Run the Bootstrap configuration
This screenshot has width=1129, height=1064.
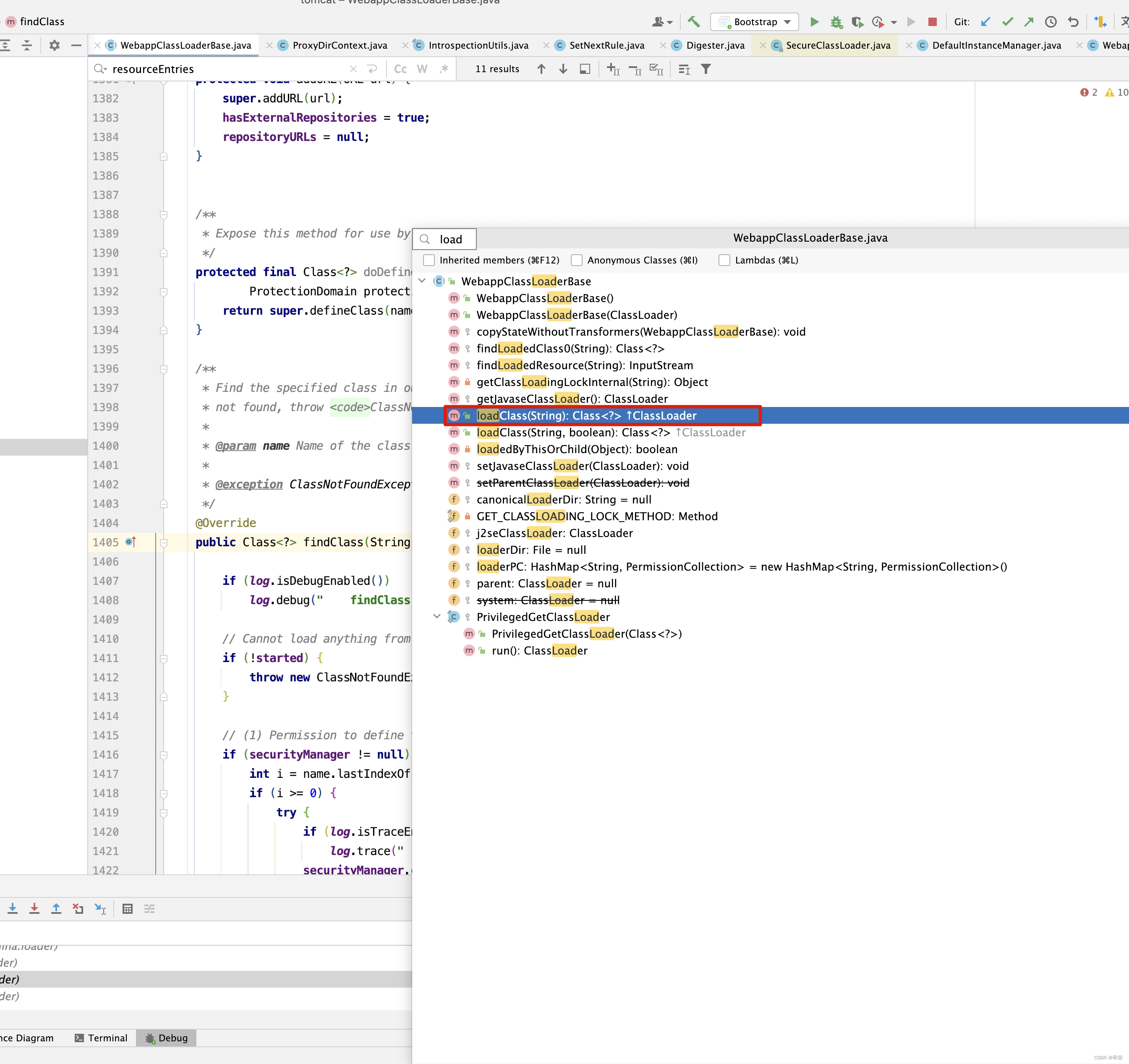pos(814,22)
